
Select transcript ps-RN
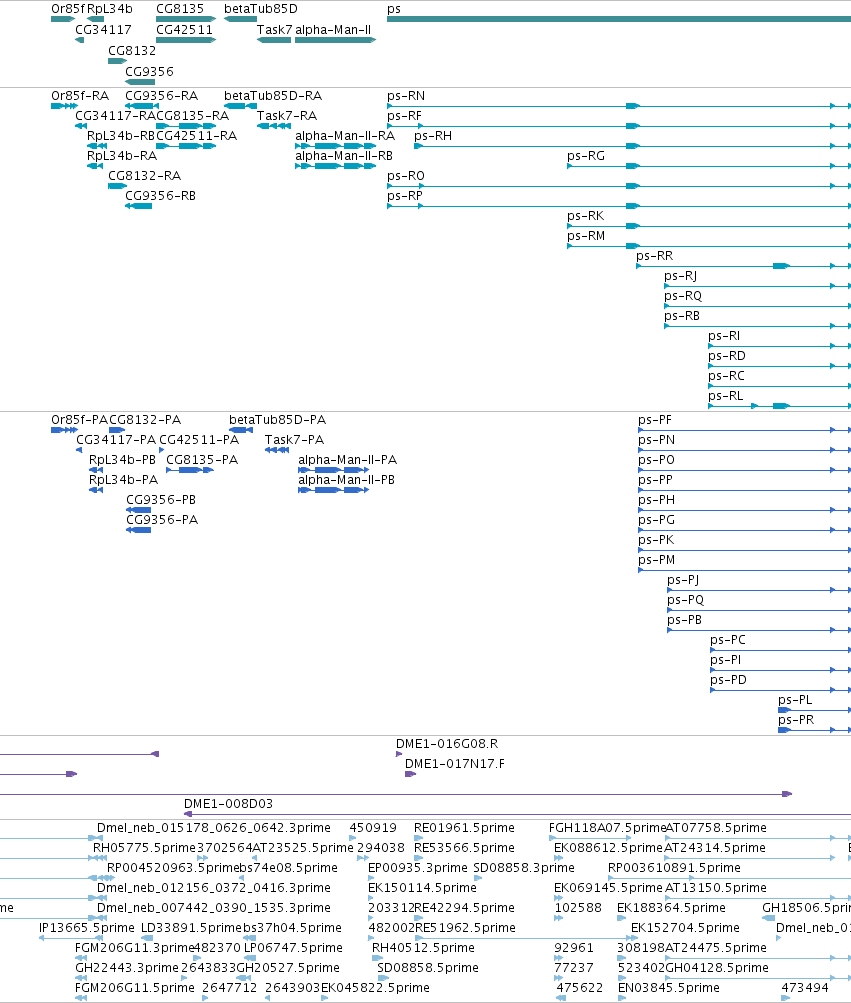tap(406, 96)
